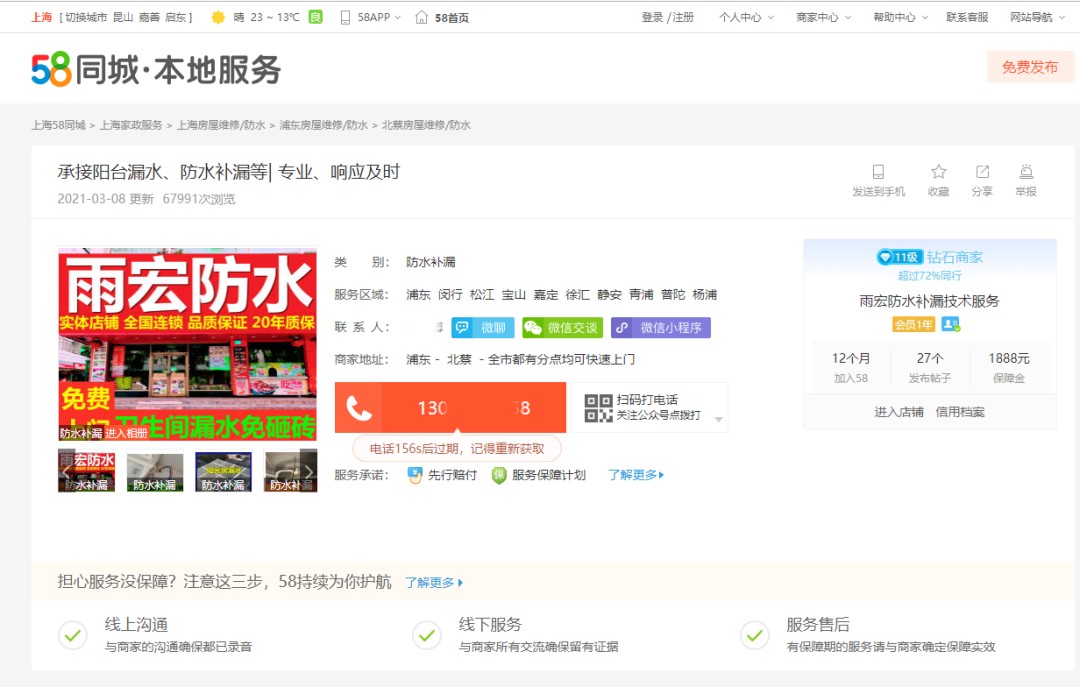This screenshot has width=1080, height=687.
Task: Click the share icon
Action: click(x=982, y=172)
